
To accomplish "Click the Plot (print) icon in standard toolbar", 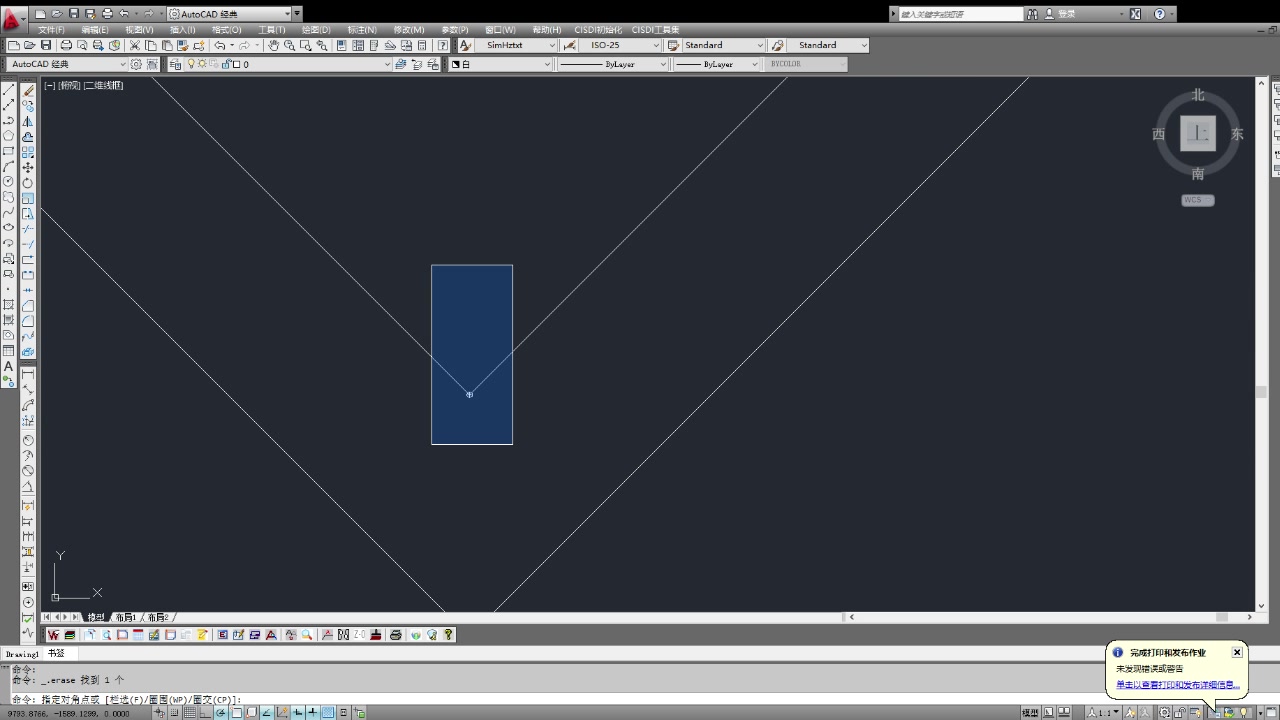I will (x=66, y=45).
